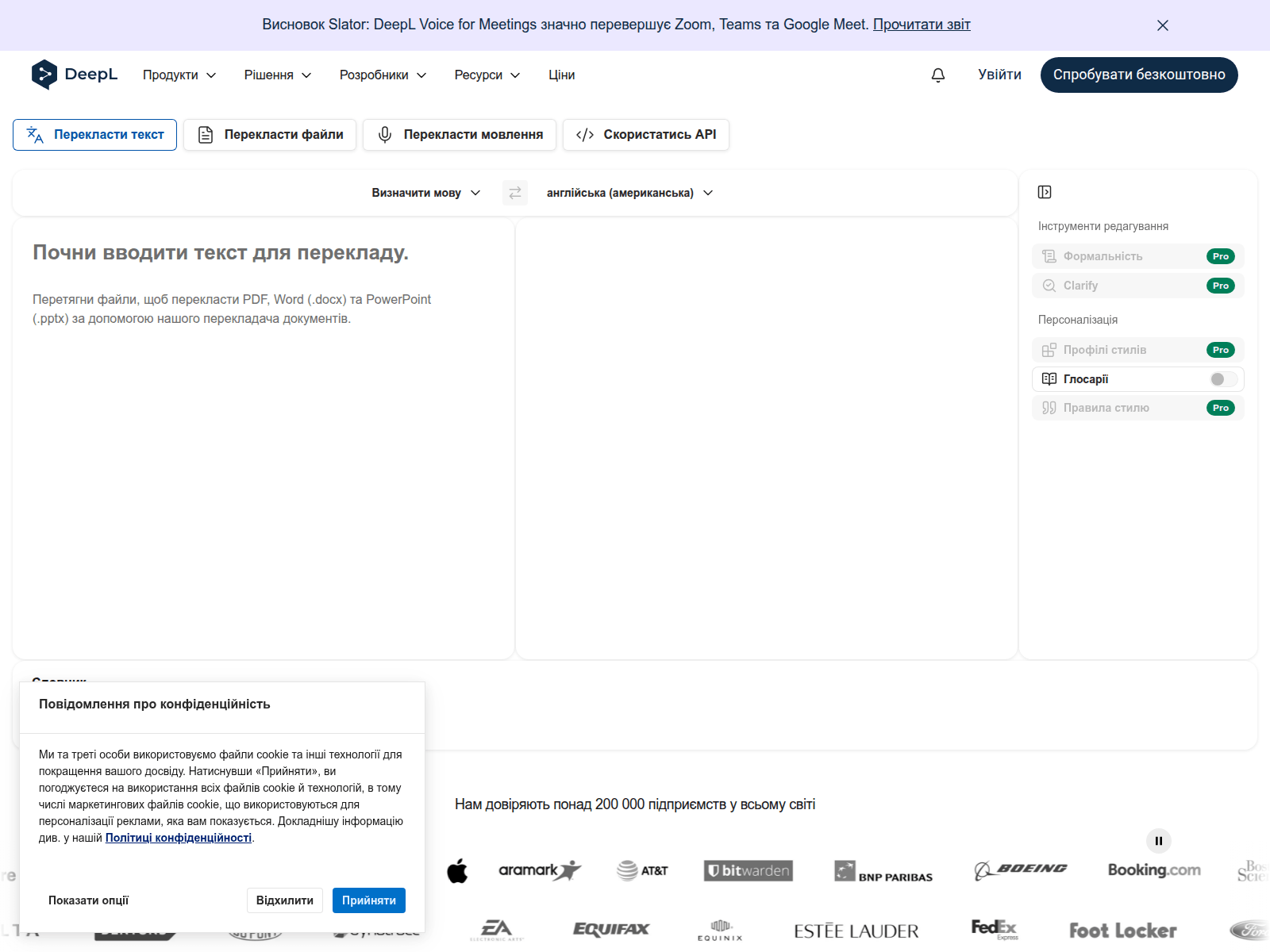Select the Скористатись API tab
This screenshot has width=1270, height=952.
click(646, 135)
